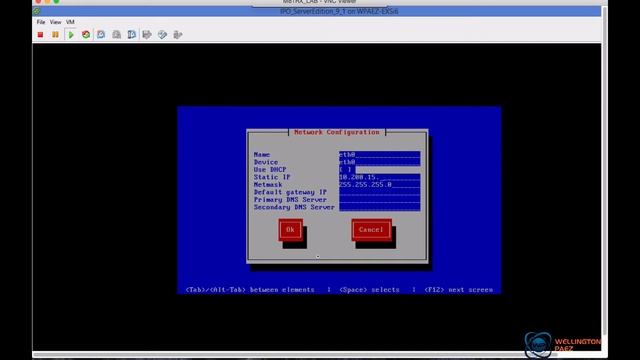Click the '<Space> selects' hint text
Image resolution: width=640 pixels, height=360 pixels.
pyautogui.click(x=369, y=290)
